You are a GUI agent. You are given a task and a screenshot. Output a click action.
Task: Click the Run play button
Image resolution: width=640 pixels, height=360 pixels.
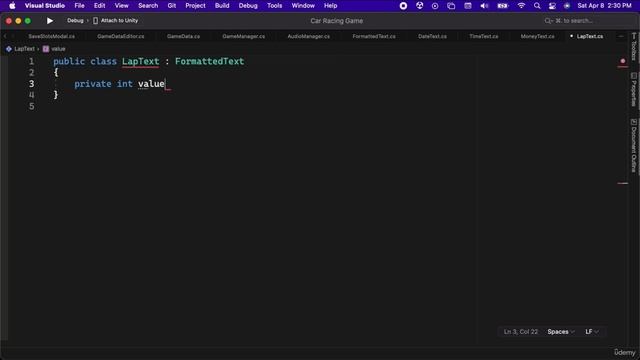pos(50,21)
